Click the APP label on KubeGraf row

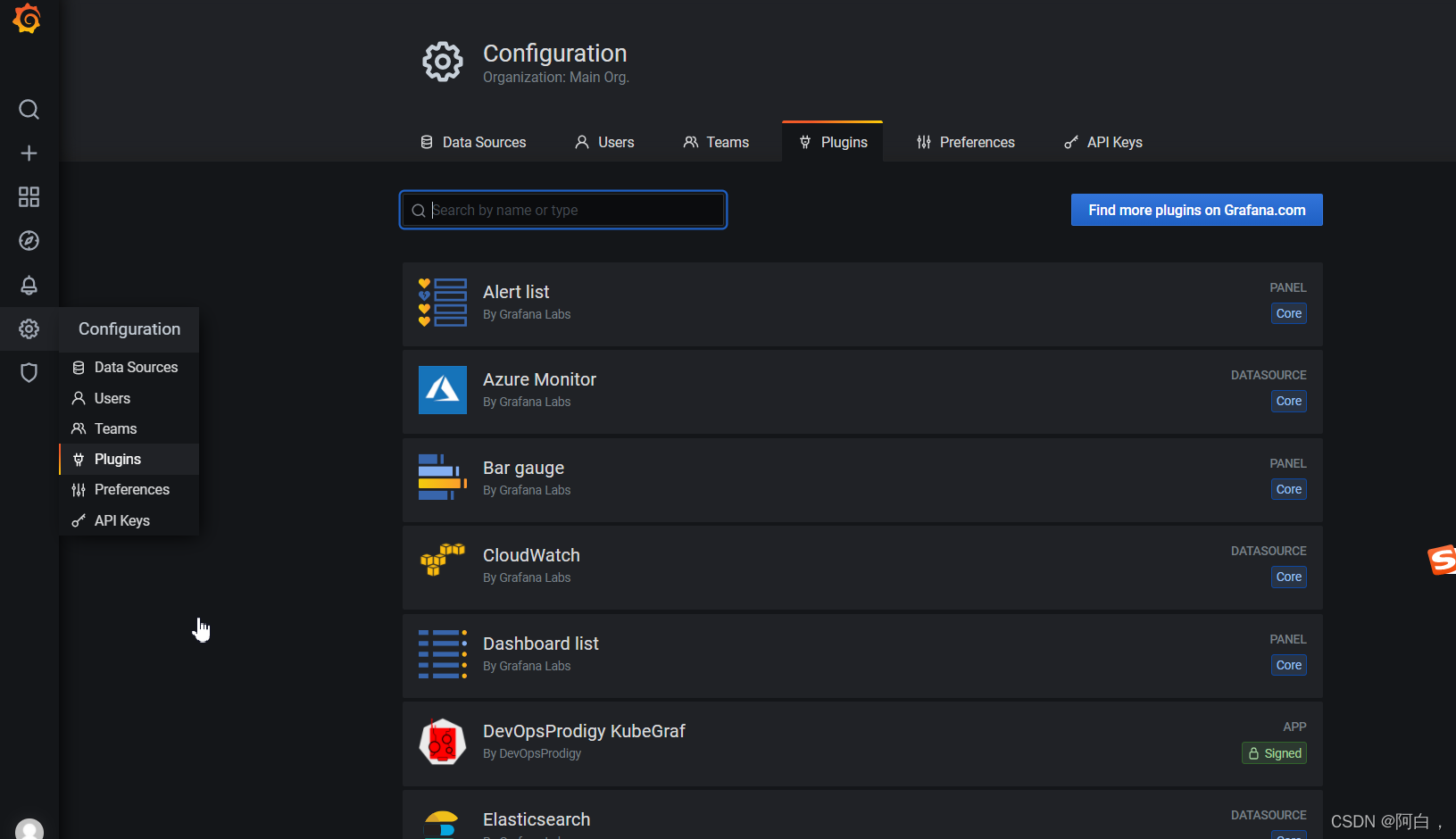coord(1294,727)
